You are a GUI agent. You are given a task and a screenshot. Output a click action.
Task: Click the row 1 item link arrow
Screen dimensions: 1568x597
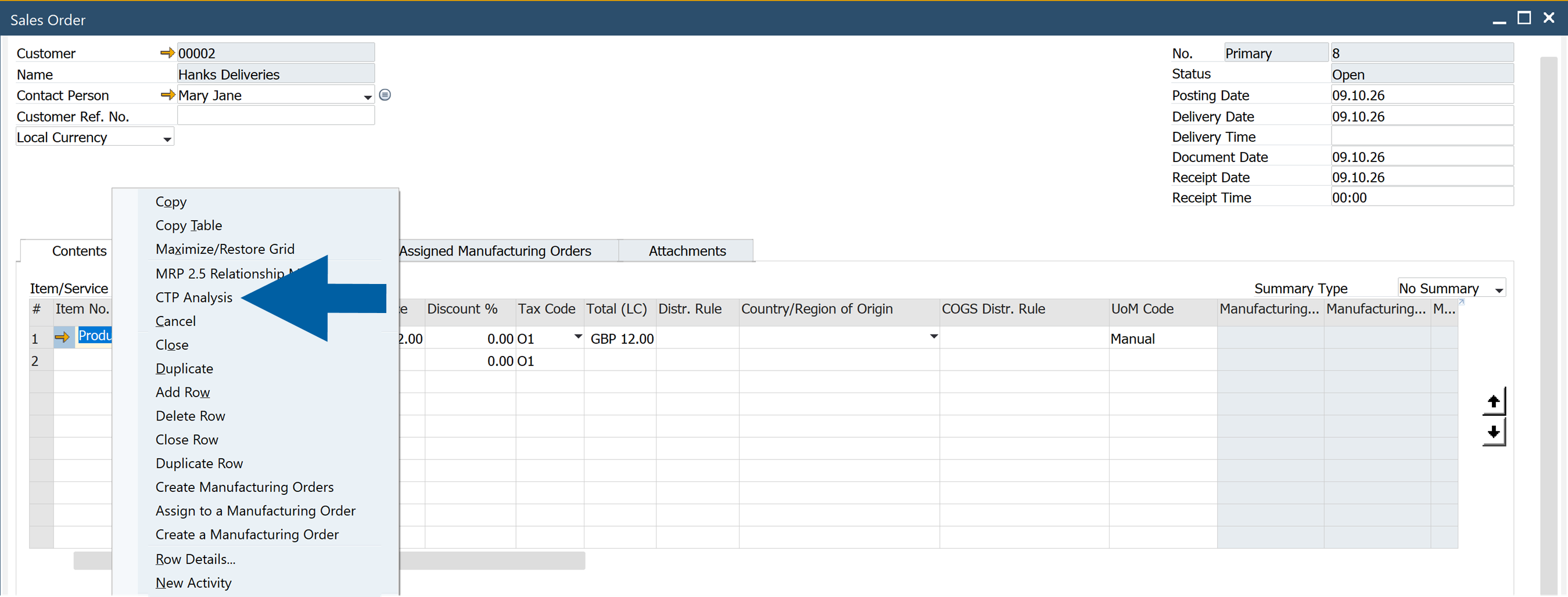[62, 337]
